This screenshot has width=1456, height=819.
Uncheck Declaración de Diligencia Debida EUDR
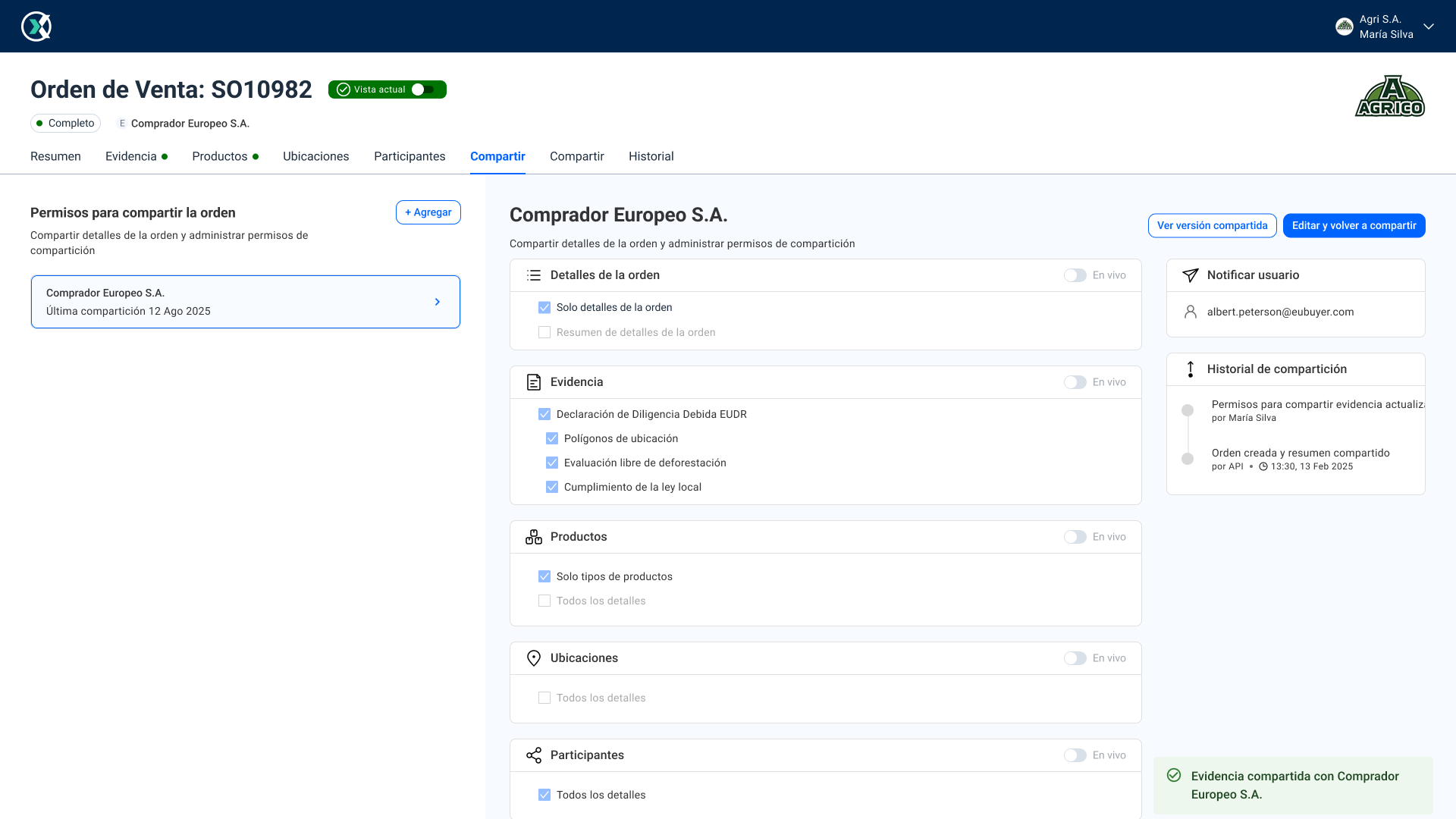tap(544, 414)
